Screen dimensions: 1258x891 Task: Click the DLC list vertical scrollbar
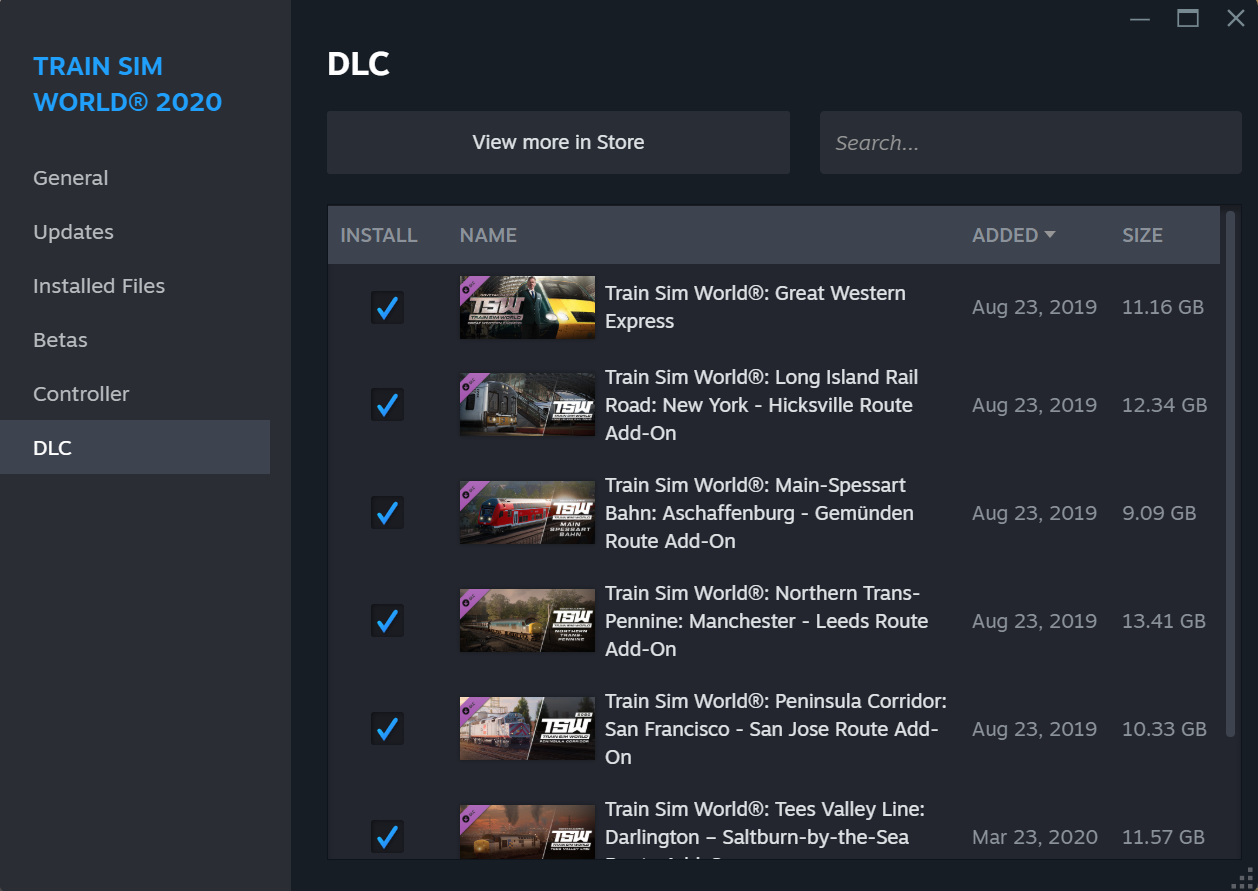coord(1231,474)
